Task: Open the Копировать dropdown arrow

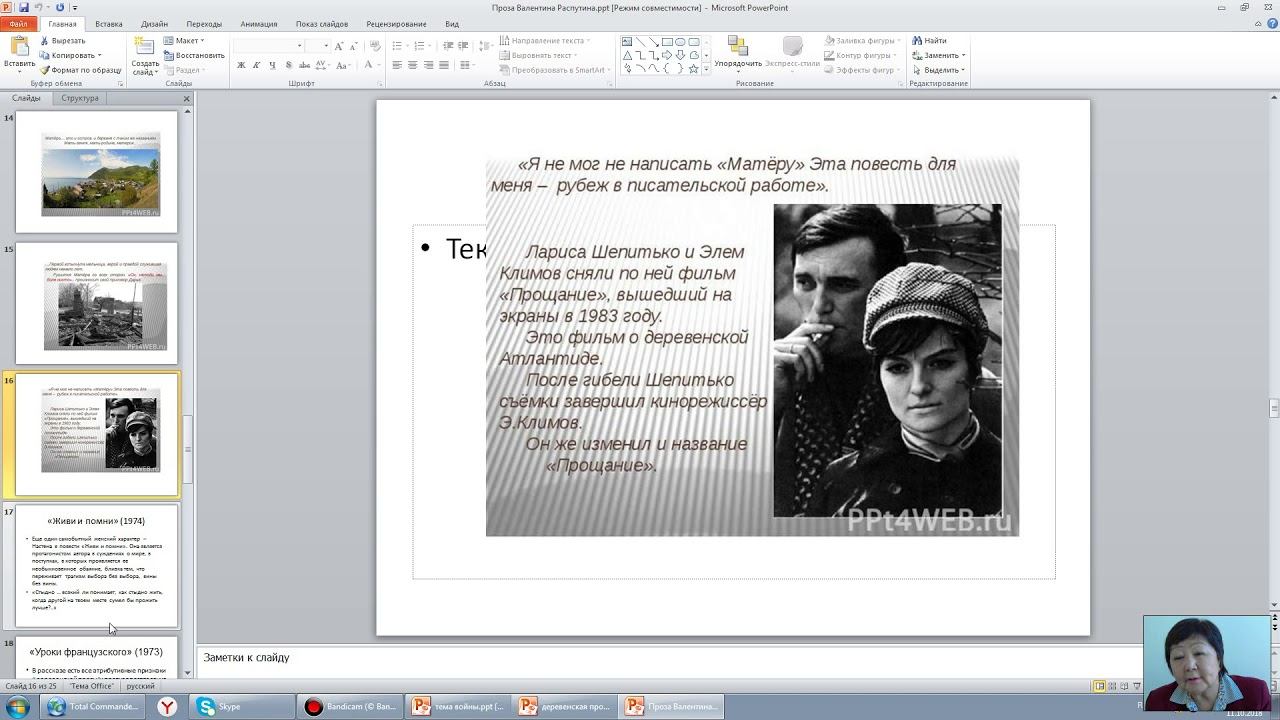Action: point(100,56)
